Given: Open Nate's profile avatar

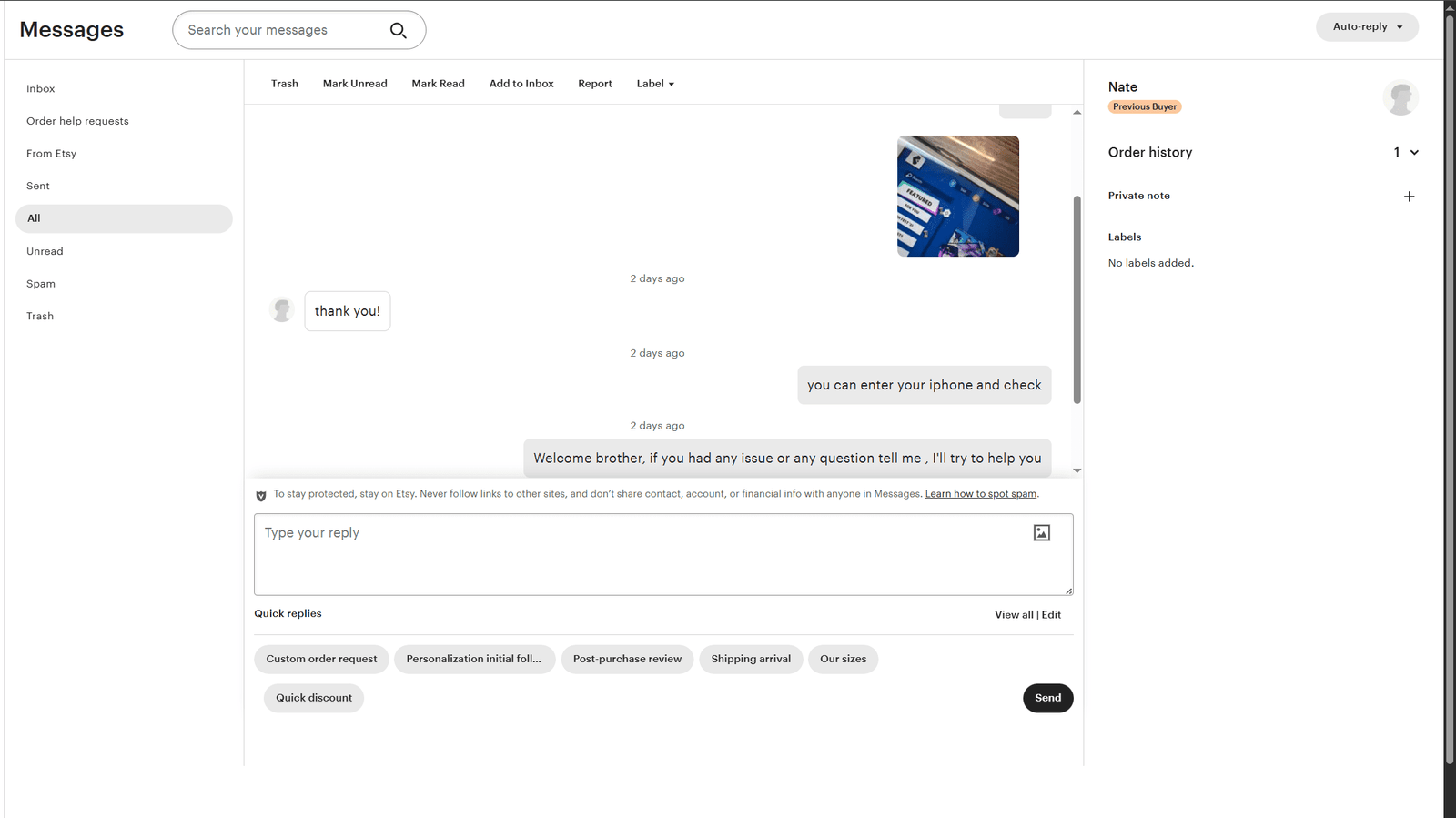Looking at the screenshot, I should (1400, 97).
